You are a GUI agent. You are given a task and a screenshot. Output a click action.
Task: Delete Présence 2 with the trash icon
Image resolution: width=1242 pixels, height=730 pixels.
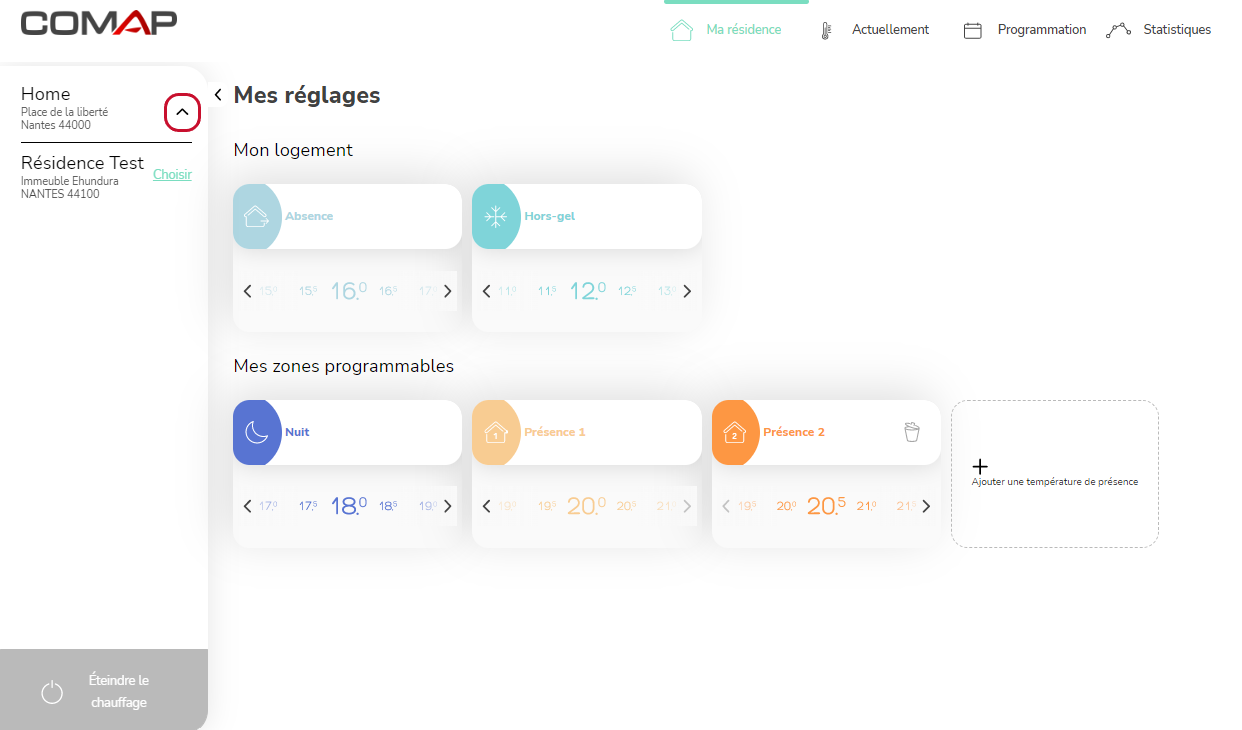pos(911,432)
